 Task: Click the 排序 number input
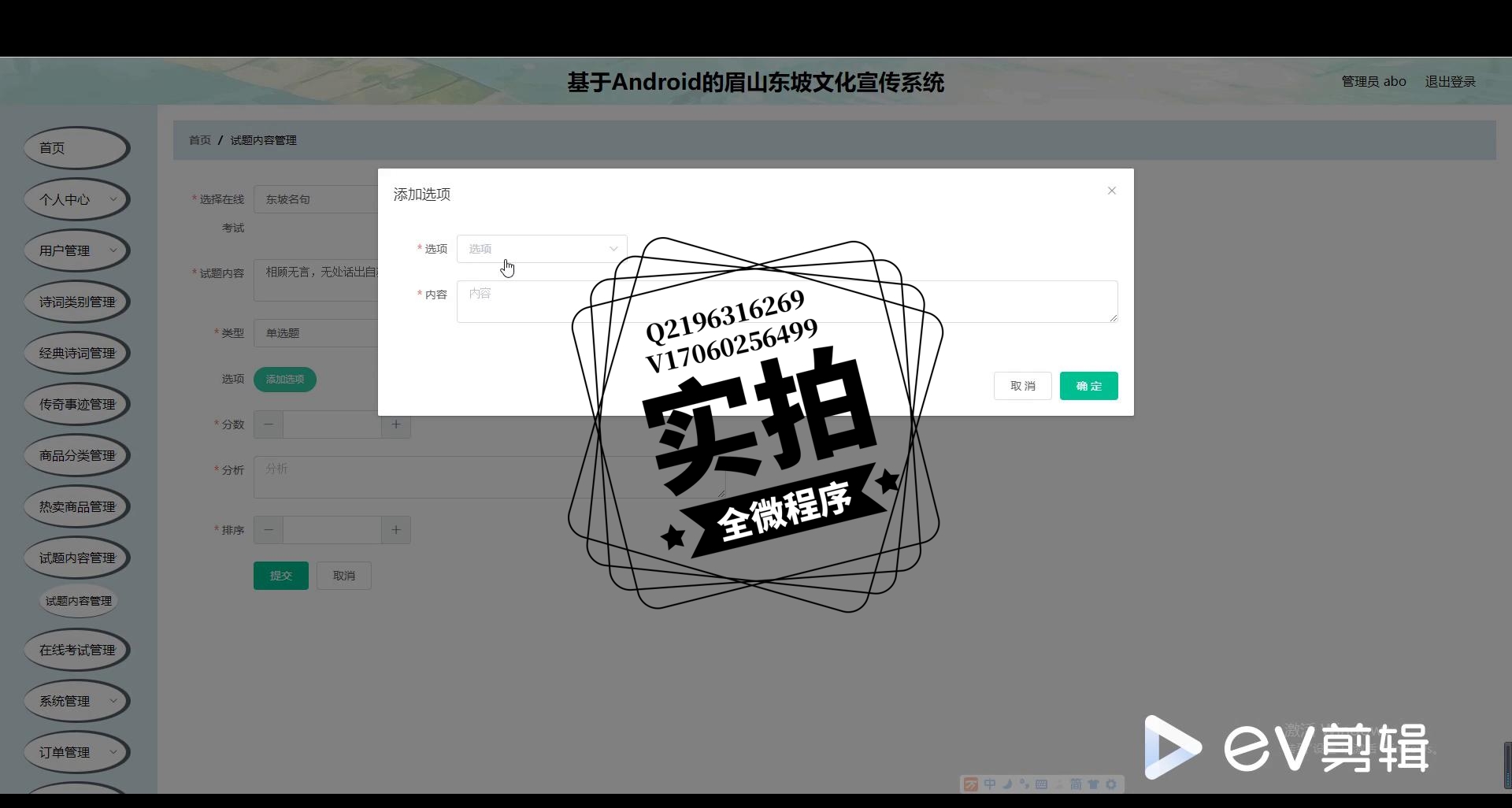point(332,530)
